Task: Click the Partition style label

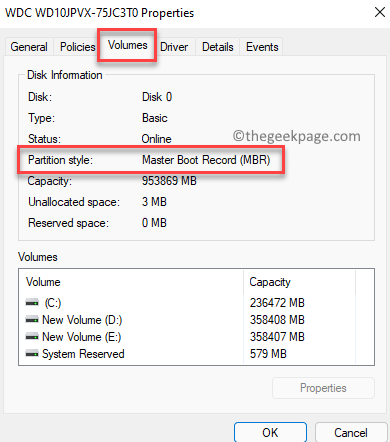Action: (x=60, y=160)
